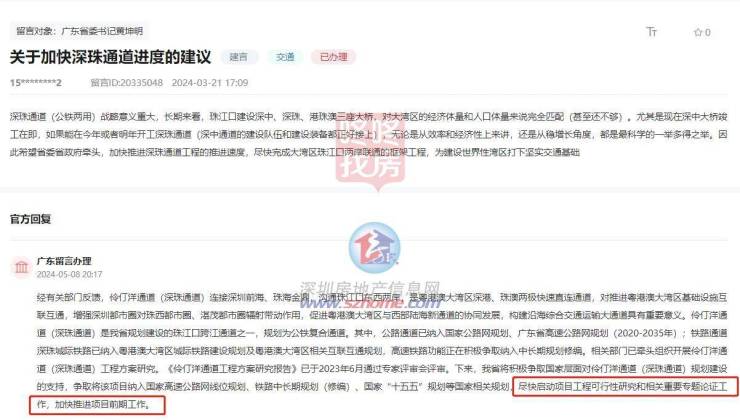Click the red 找房 watermark logo
This screenshot has width=740, height=420.
(x=371, y=150)
